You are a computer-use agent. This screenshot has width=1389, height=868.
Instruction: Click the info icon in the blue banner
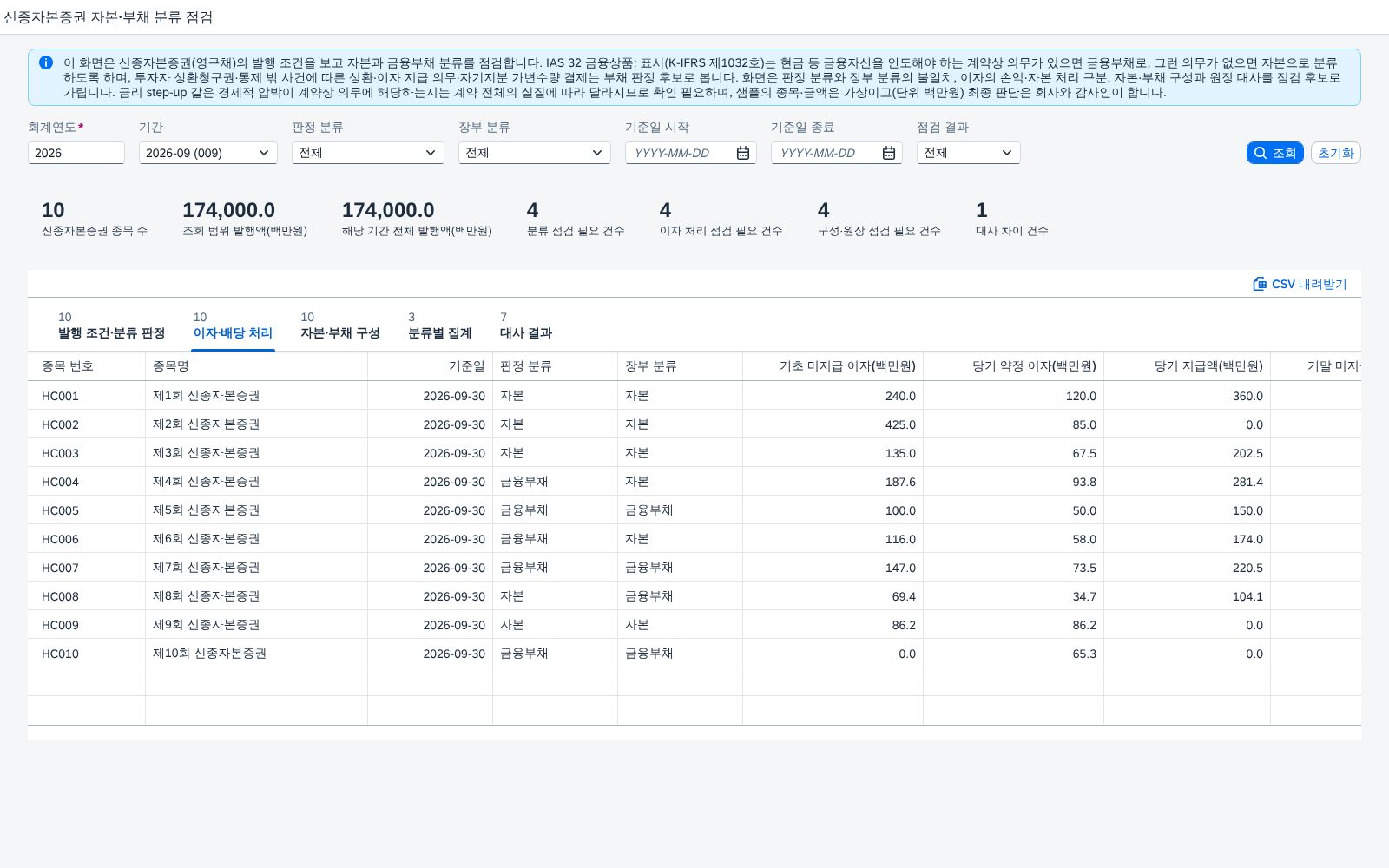click(46, 62)
